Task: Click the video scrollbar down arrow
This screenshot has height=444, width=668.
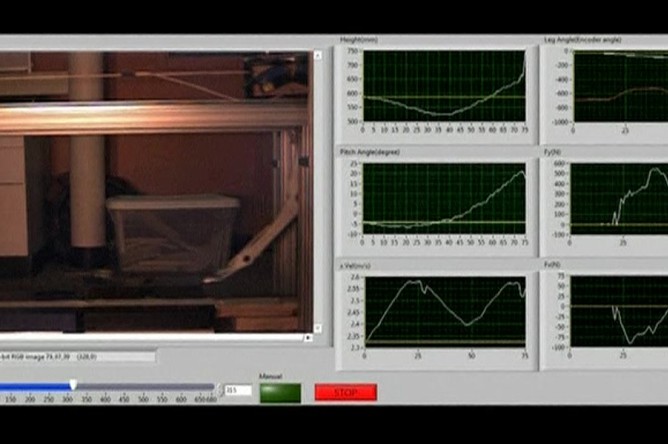Action: point(318,326)
